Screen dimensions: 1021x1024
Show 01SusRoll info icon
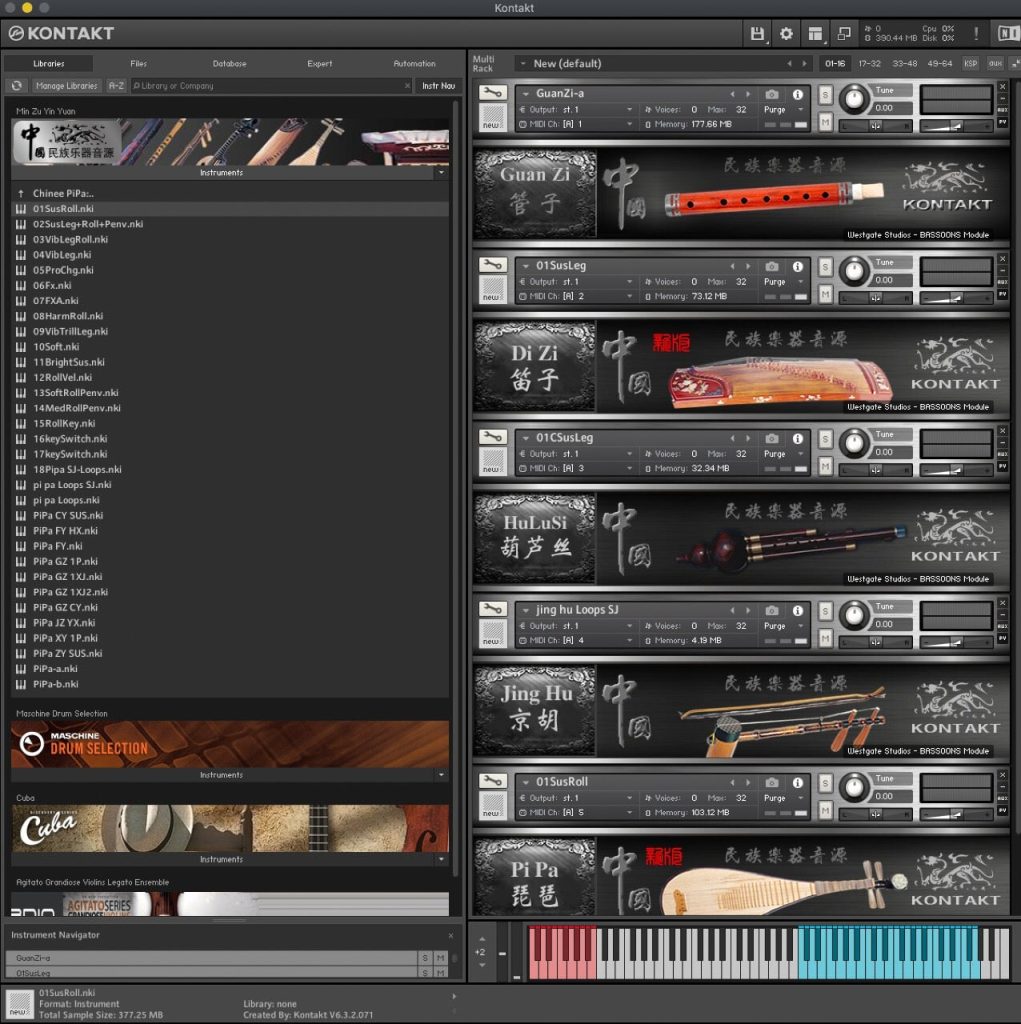798,782
